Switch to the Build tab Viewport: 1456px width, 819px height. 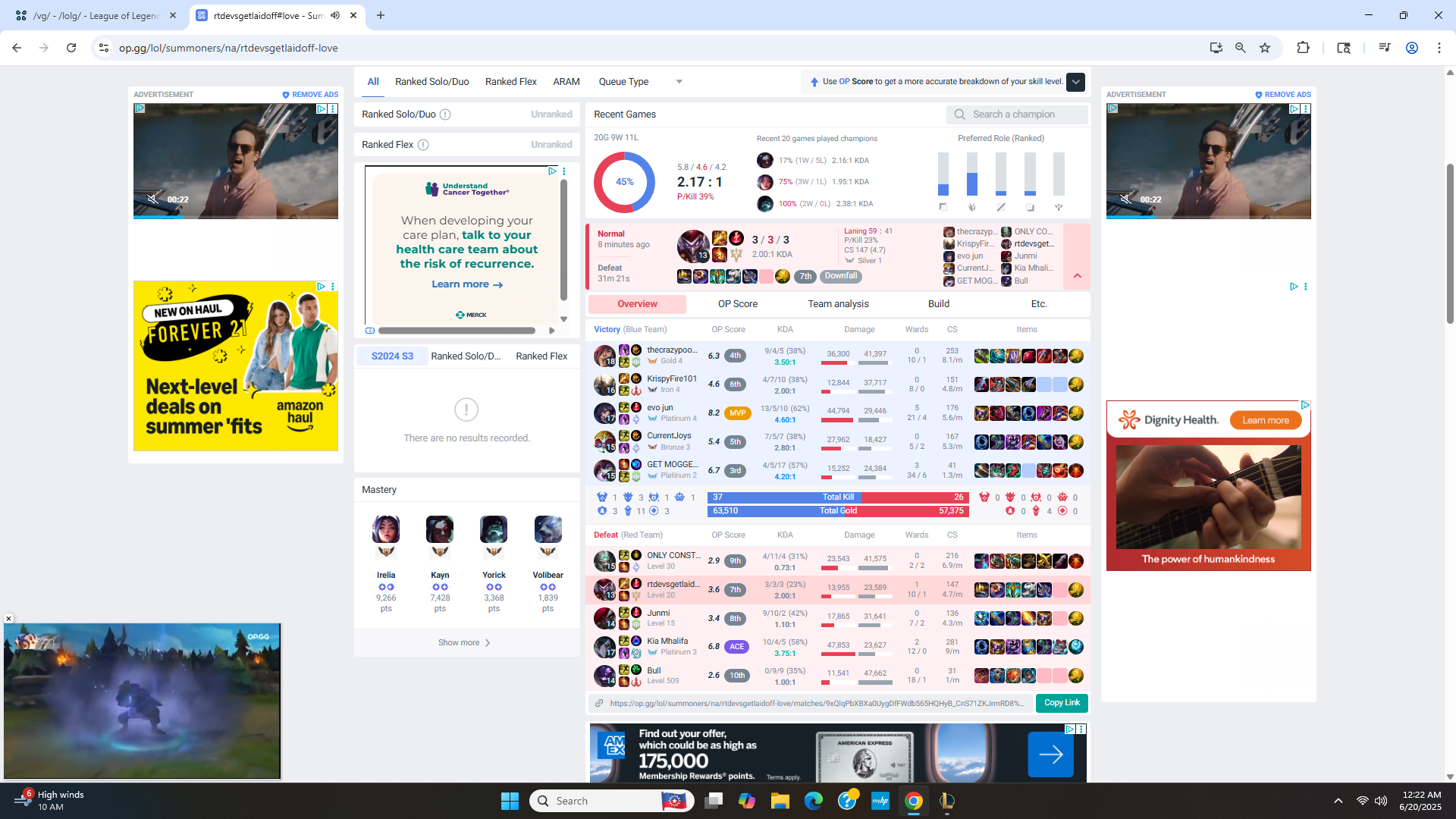(938, 304)
